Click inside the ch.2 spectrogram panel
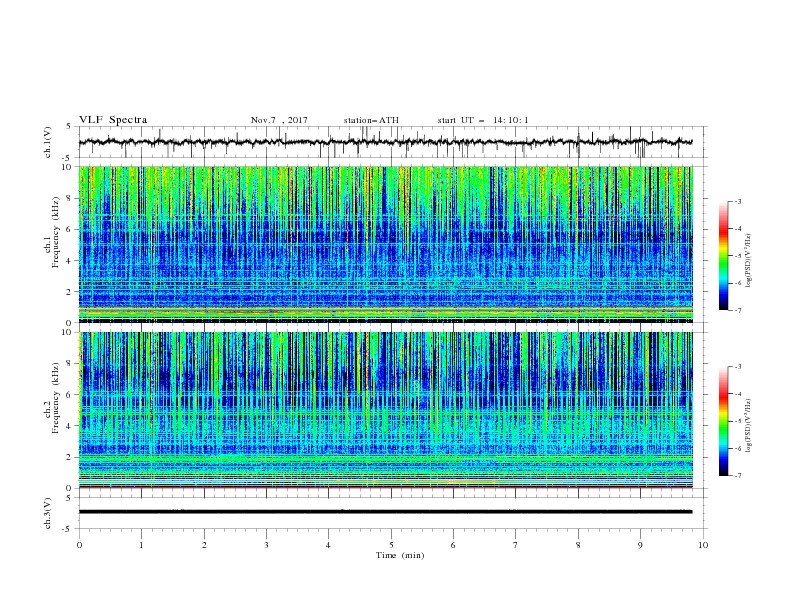Screen dimensions: 792x612 click(386, 410)
